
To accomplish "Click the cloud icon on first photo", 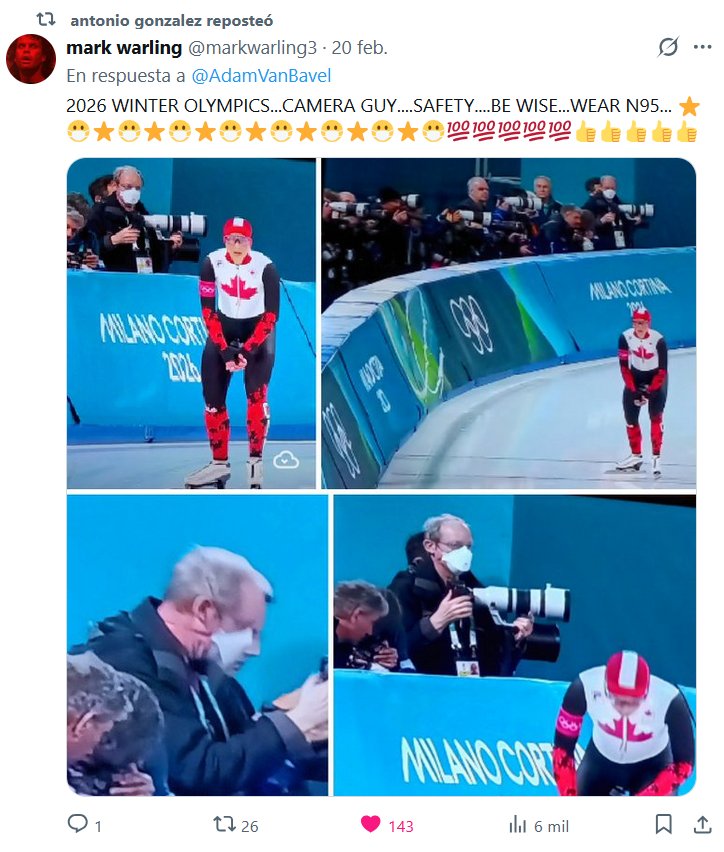I will (x=286, y=460).
